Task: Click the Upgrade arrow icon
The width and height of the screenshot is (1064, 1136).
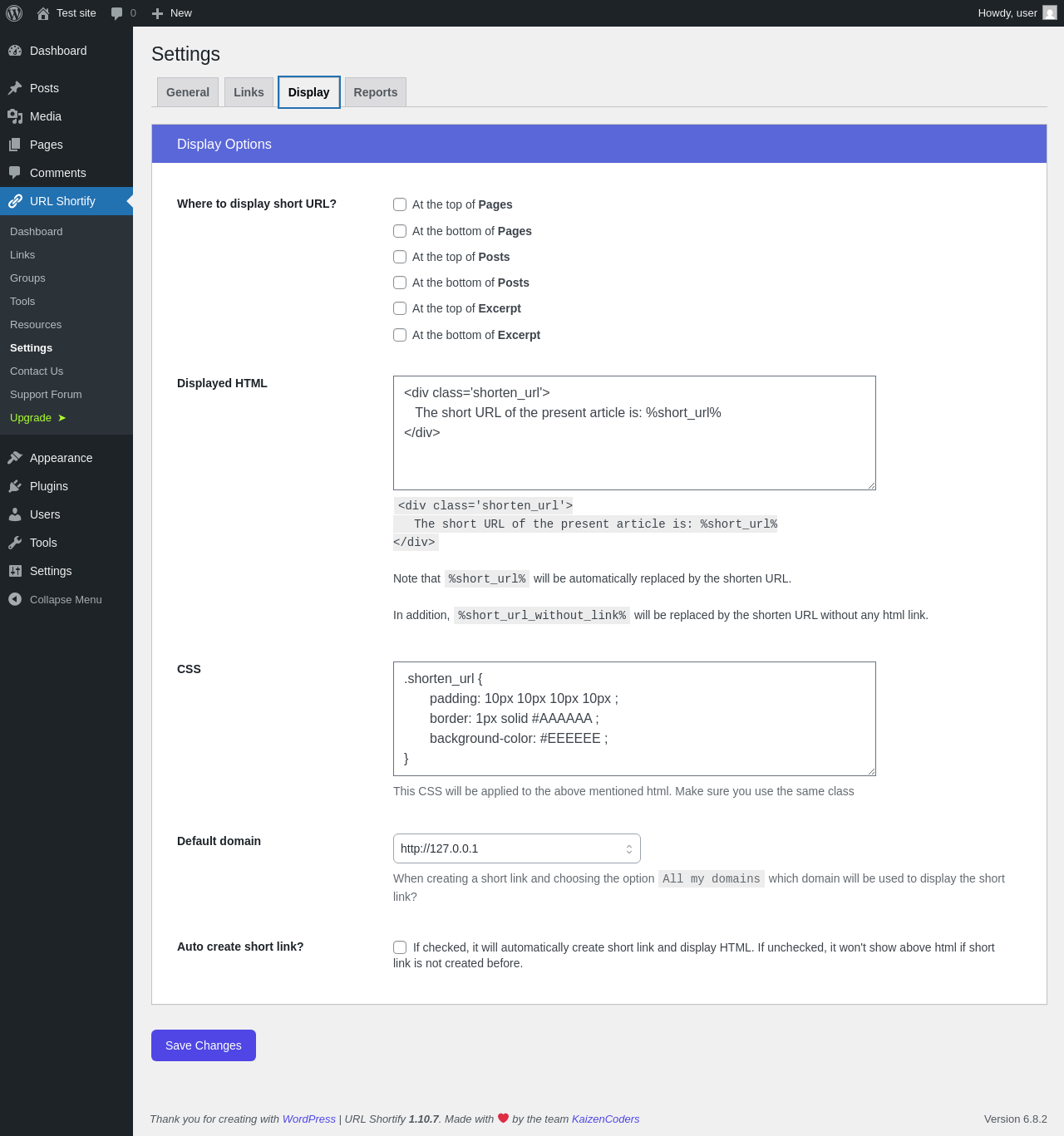Action: pyautogui.click(x=62, y=418)
